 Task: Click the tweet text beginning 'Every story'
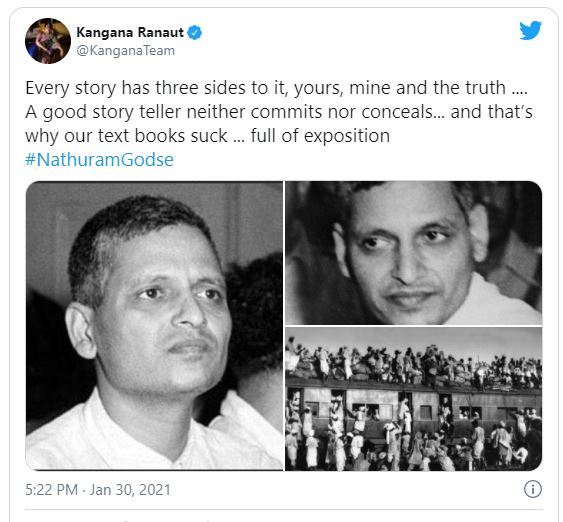pos(276,88)
